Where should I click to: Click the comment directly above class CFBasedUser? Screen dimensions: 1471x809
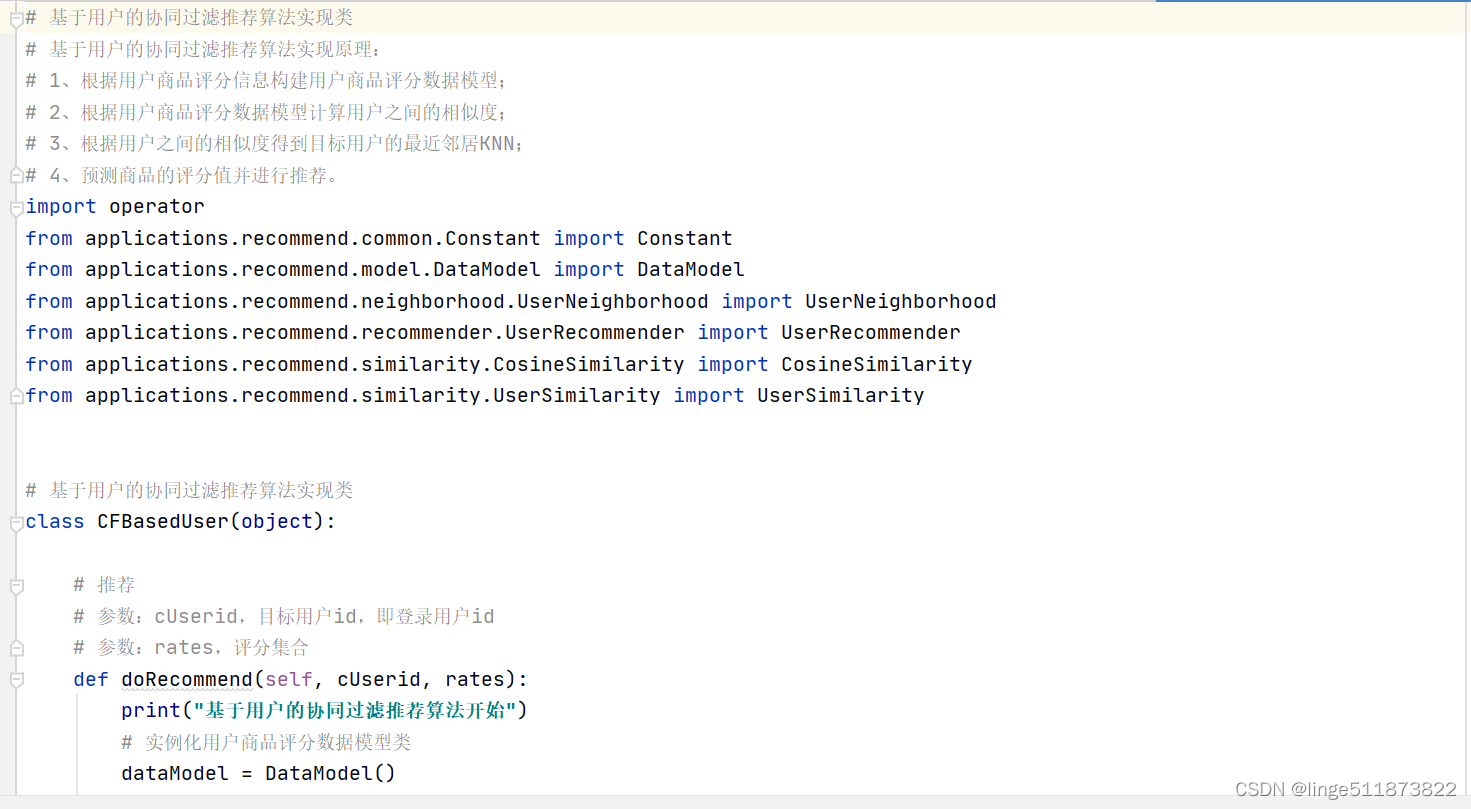coord(189,491)
